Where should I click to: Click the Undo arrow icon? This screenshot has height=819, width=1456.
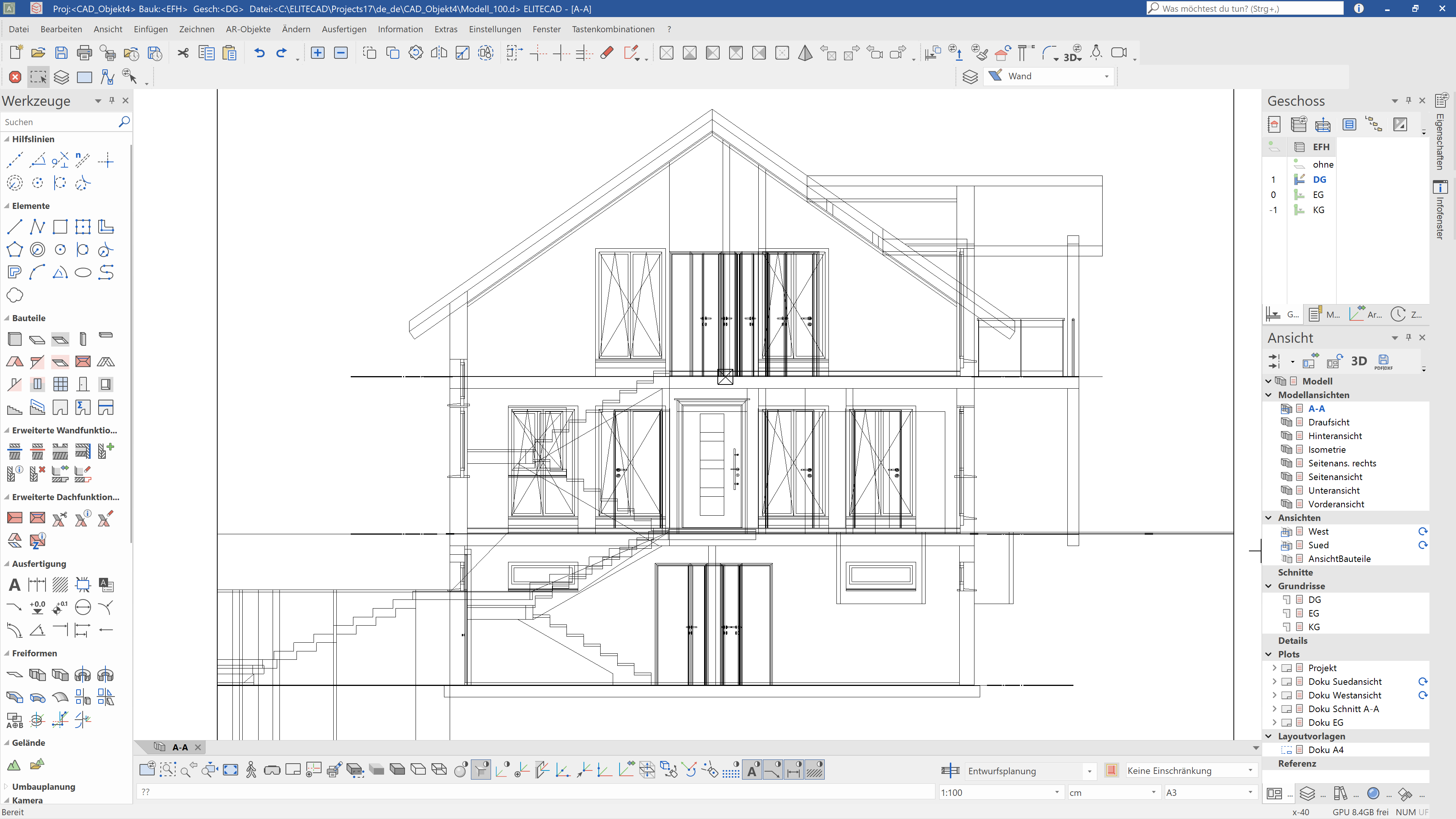point(259,53)
